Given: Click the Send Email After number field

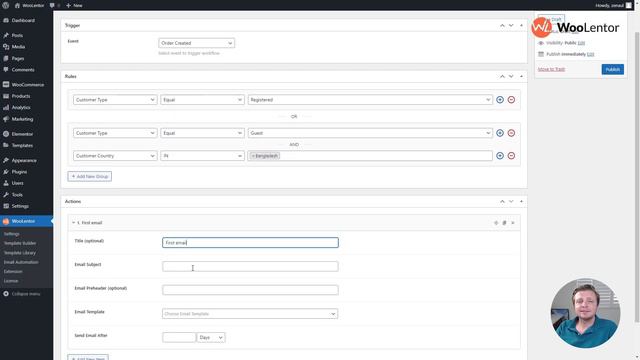Looking at the screenshot, I should (x=179, y=337).
